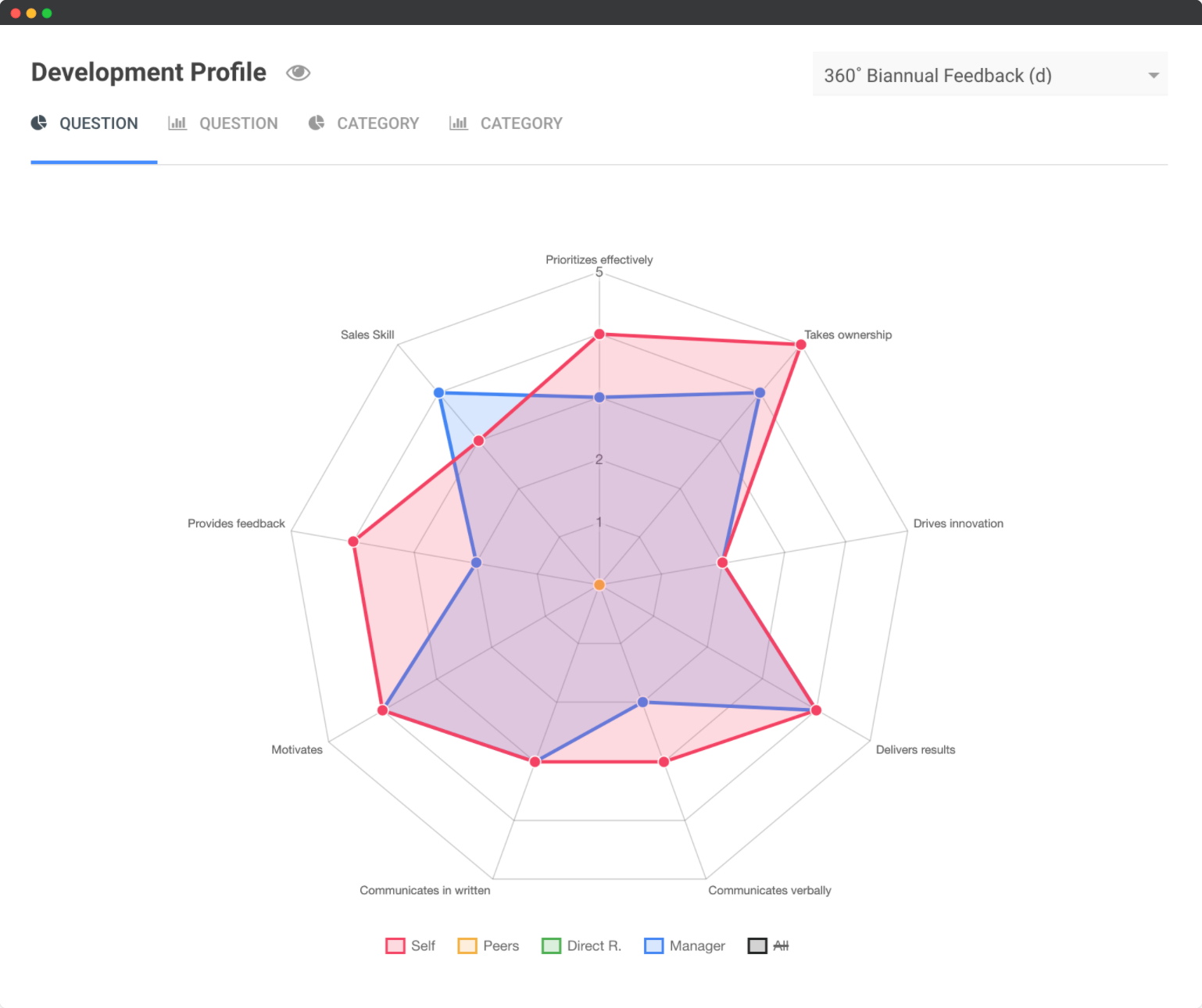Image resolution: width=1202 pixels, height=1008 pixels.
Task: Toggle the eye icon beside Development Profile
Action: tap(298, 73)
